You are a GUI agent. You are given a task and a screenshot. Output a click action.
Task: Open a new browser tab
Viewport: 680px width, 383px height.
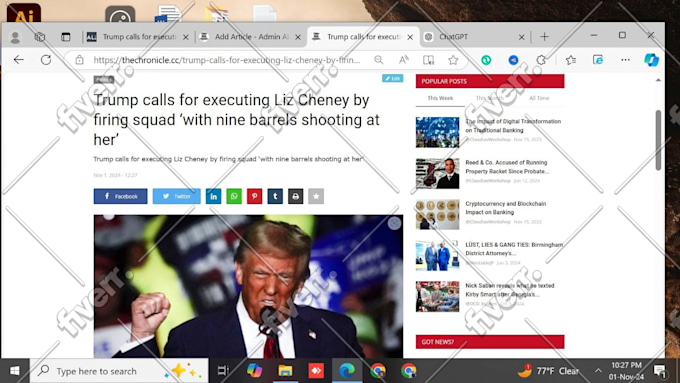point(544,37)
